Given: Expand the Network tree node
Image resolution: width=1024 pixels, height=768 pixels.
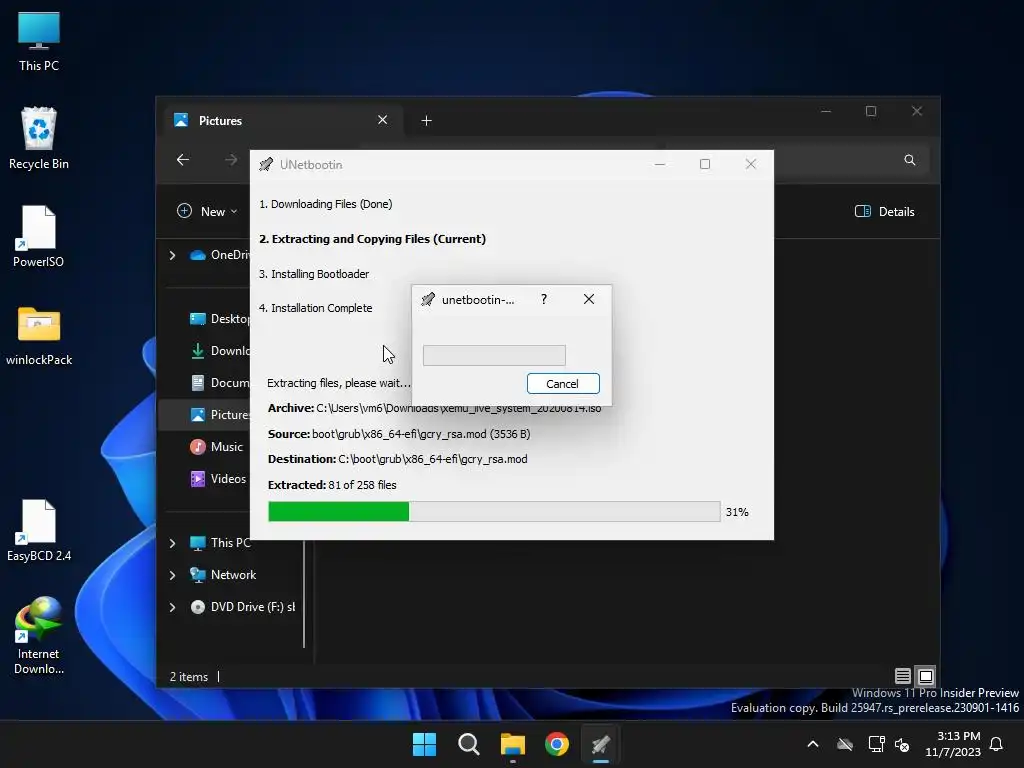Looking at the screenshot, I should (x=172, y=575).
